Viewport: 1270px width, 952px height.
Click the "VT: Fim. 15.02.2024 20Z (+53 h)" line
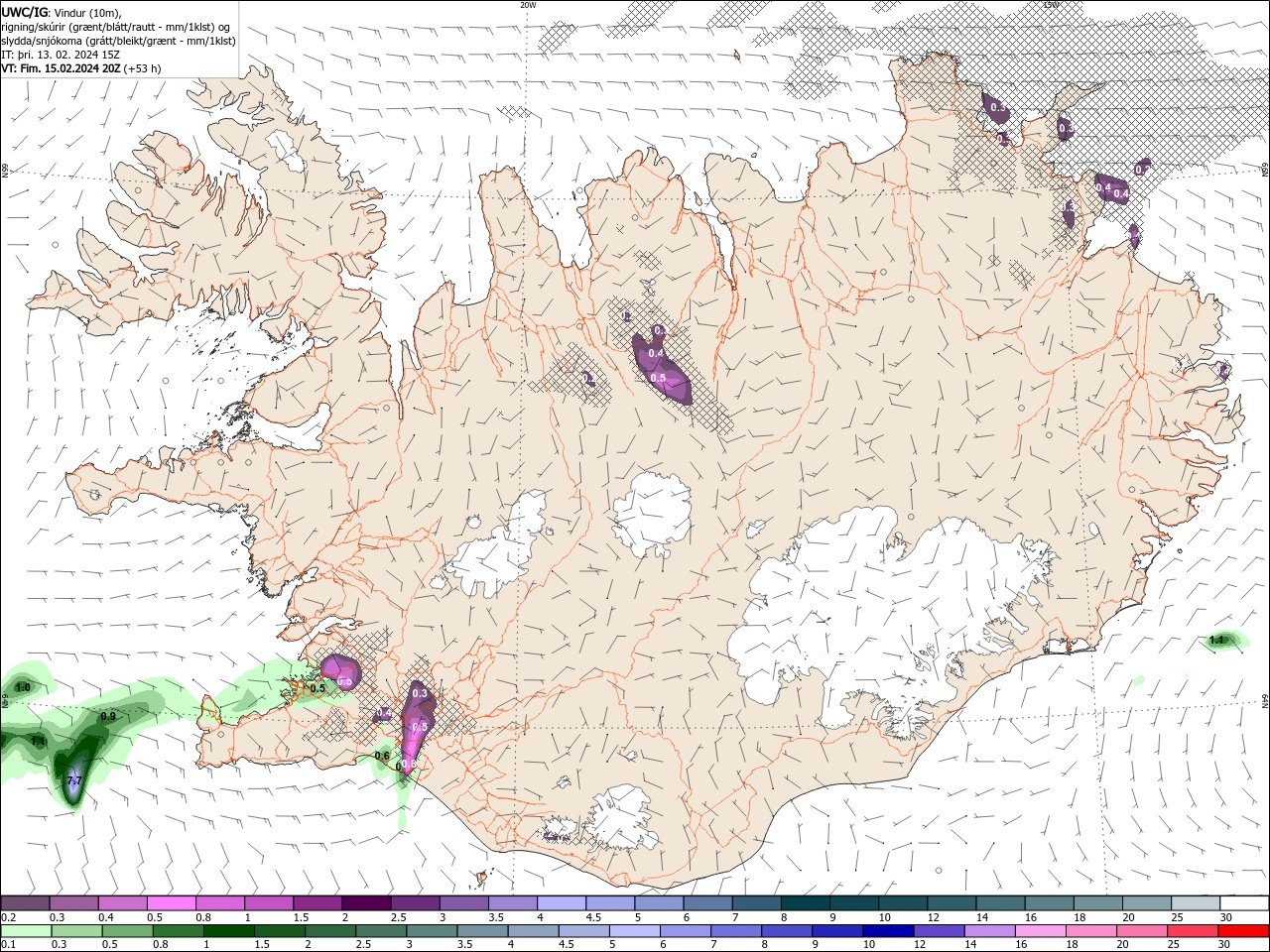point(81,68)
